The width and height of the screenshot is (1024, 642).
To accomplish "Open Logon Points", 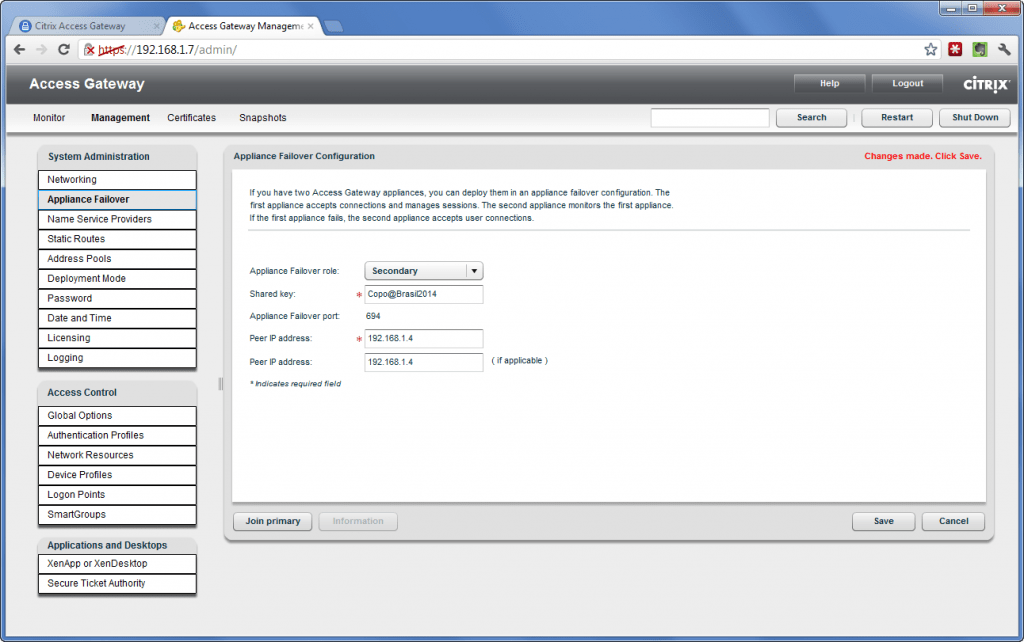I will coord(117,494).
